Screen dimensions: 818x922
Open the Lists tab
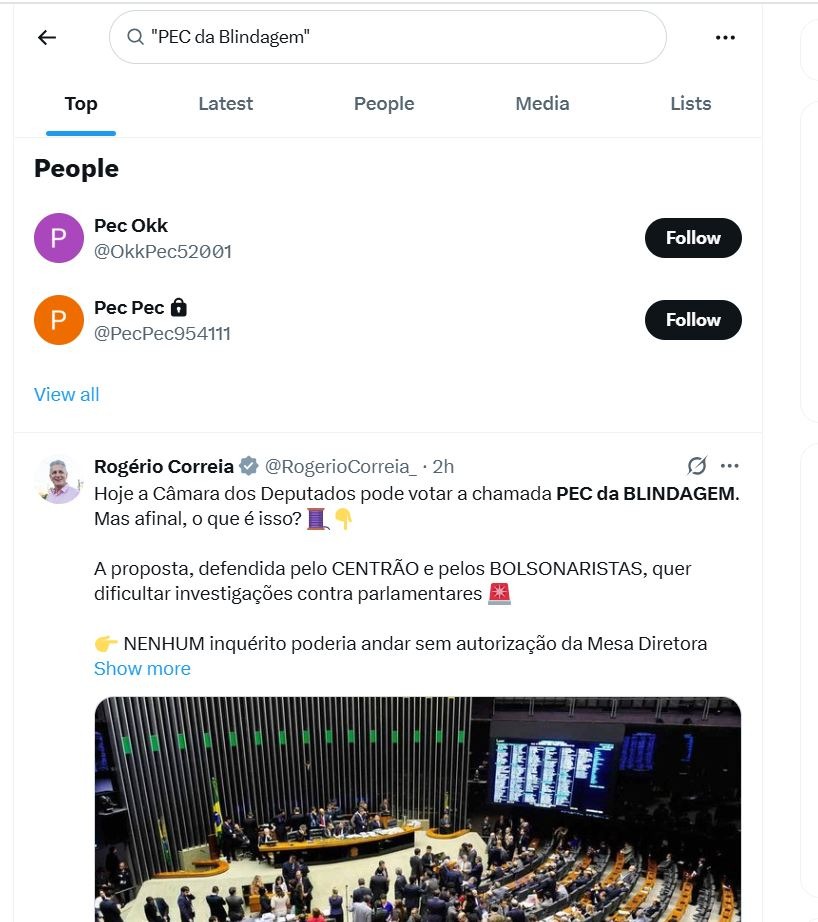(x=690, y=104)
